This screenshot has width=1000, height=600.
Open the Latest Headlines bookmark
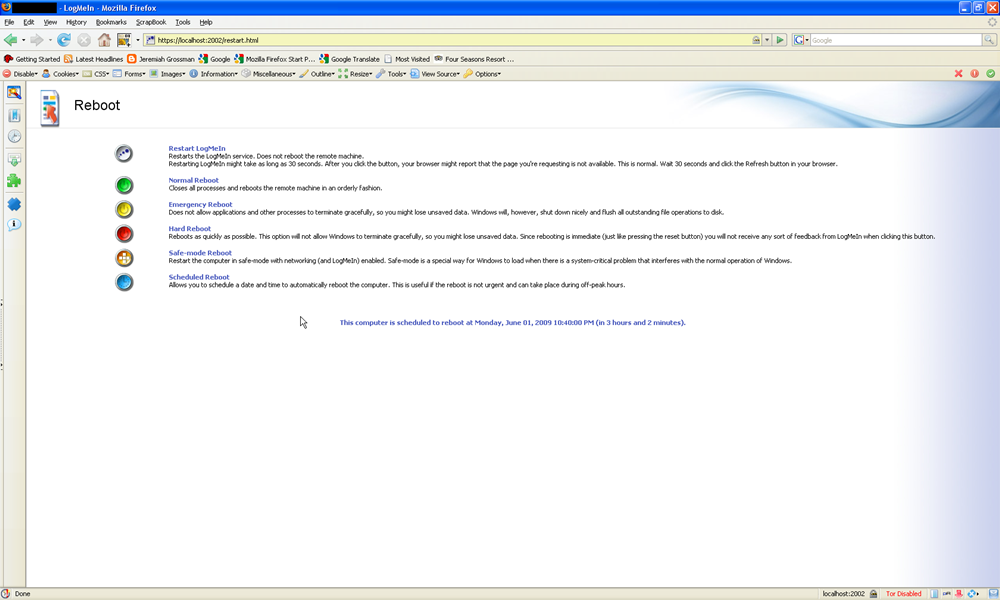click(x=93, y=59)
